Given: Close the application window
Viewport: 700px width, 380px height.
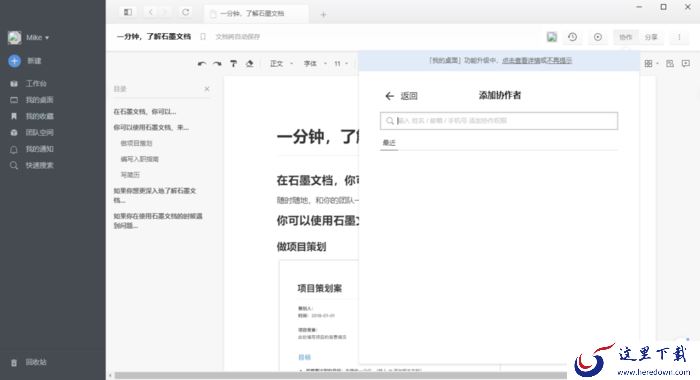Looking at the screenshot, I should 688,7.
